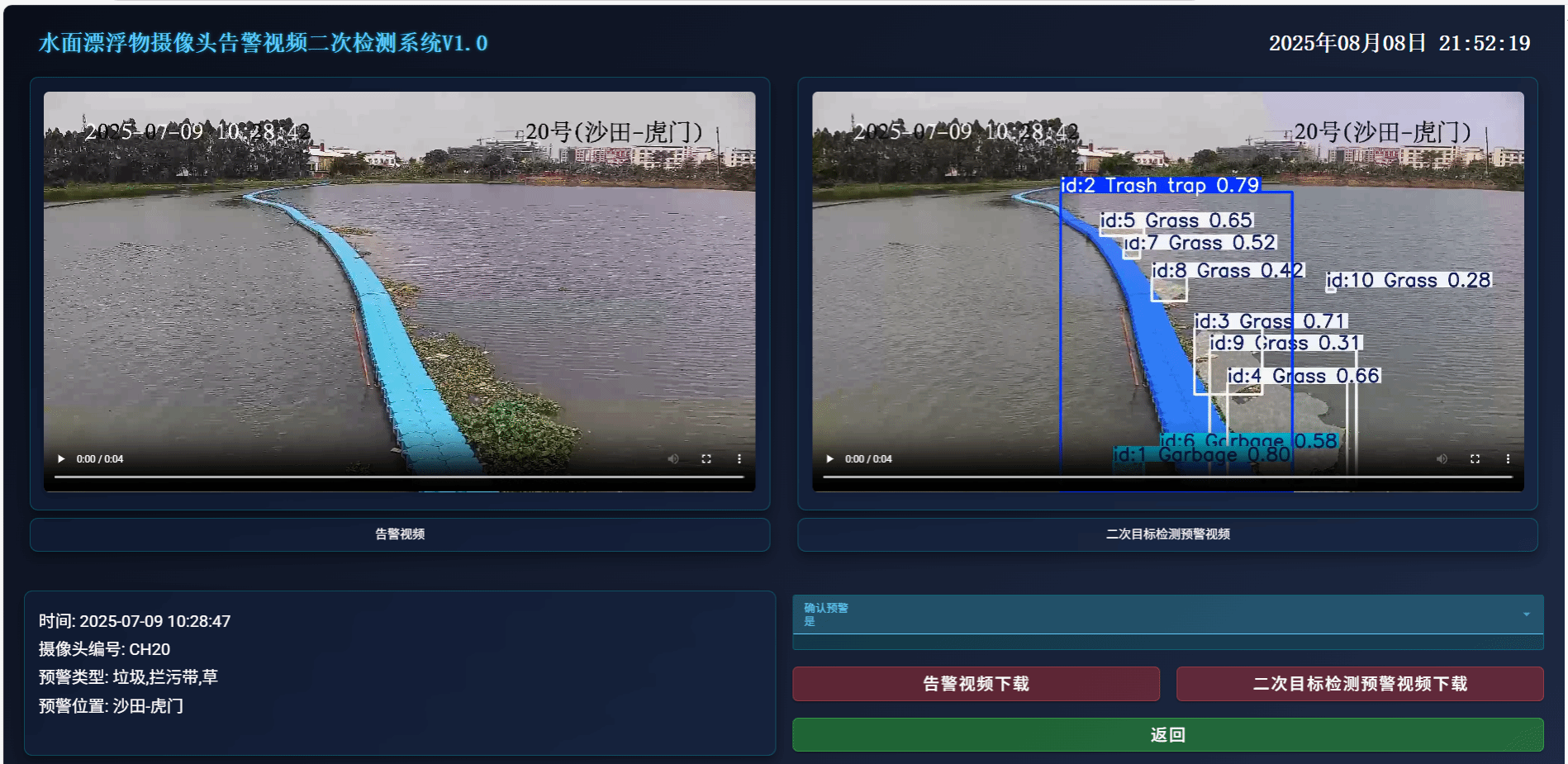The width and height of the screenshot is (1568, 764).
Task: Switch to the 二次目标检测预警视频 tab
Action: (x=1169, y=534)
